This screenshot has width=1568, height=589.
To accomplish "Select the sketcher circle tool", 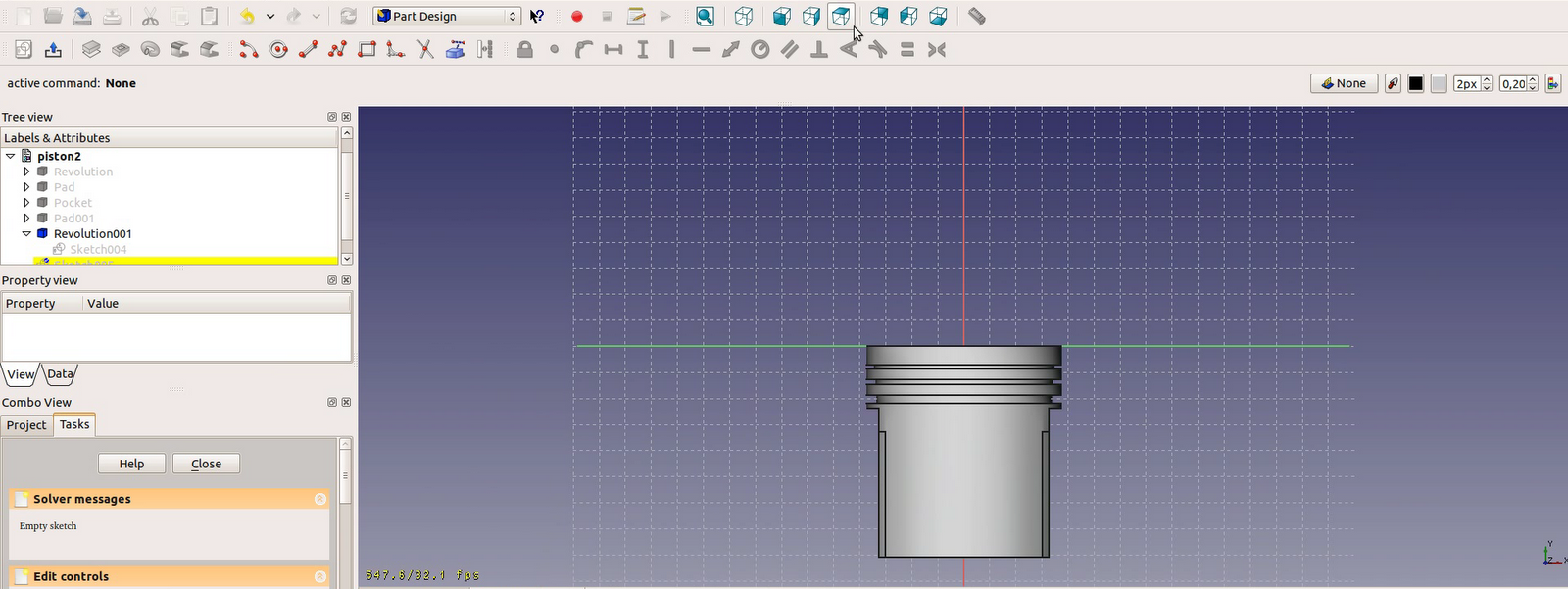I will click(279, 50).
